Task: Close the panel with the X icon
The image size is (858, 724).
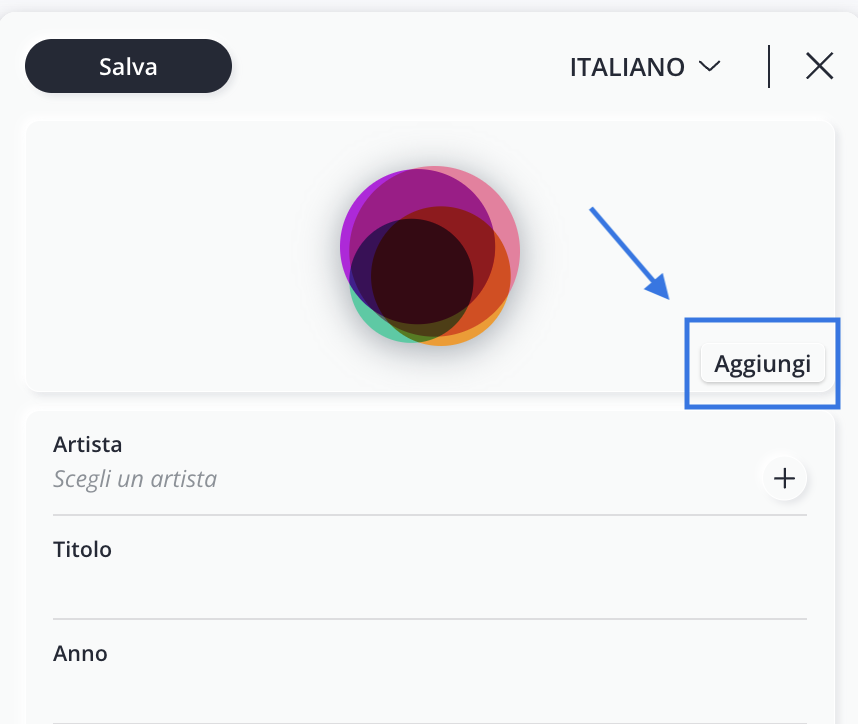Action: coord(819,66)
